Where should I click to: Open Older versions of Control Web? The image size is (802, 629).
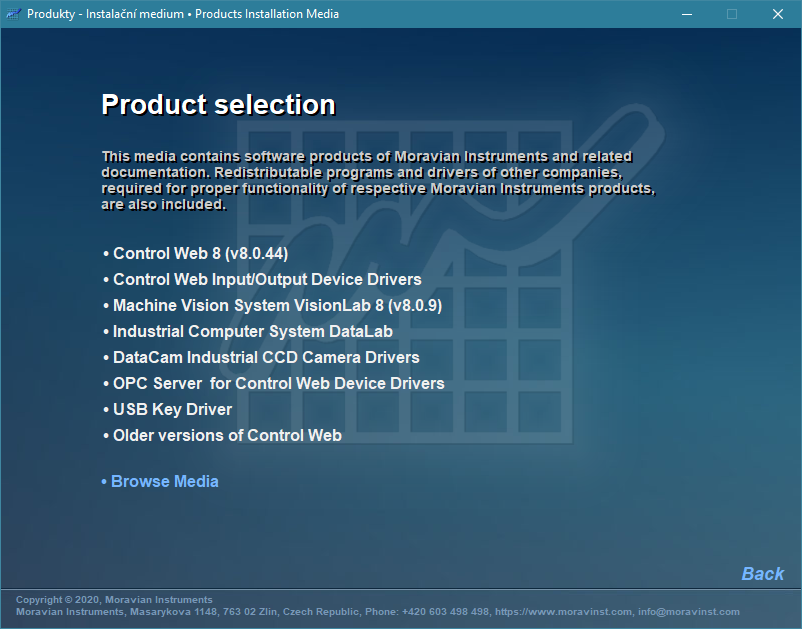[x=227, y=435]
